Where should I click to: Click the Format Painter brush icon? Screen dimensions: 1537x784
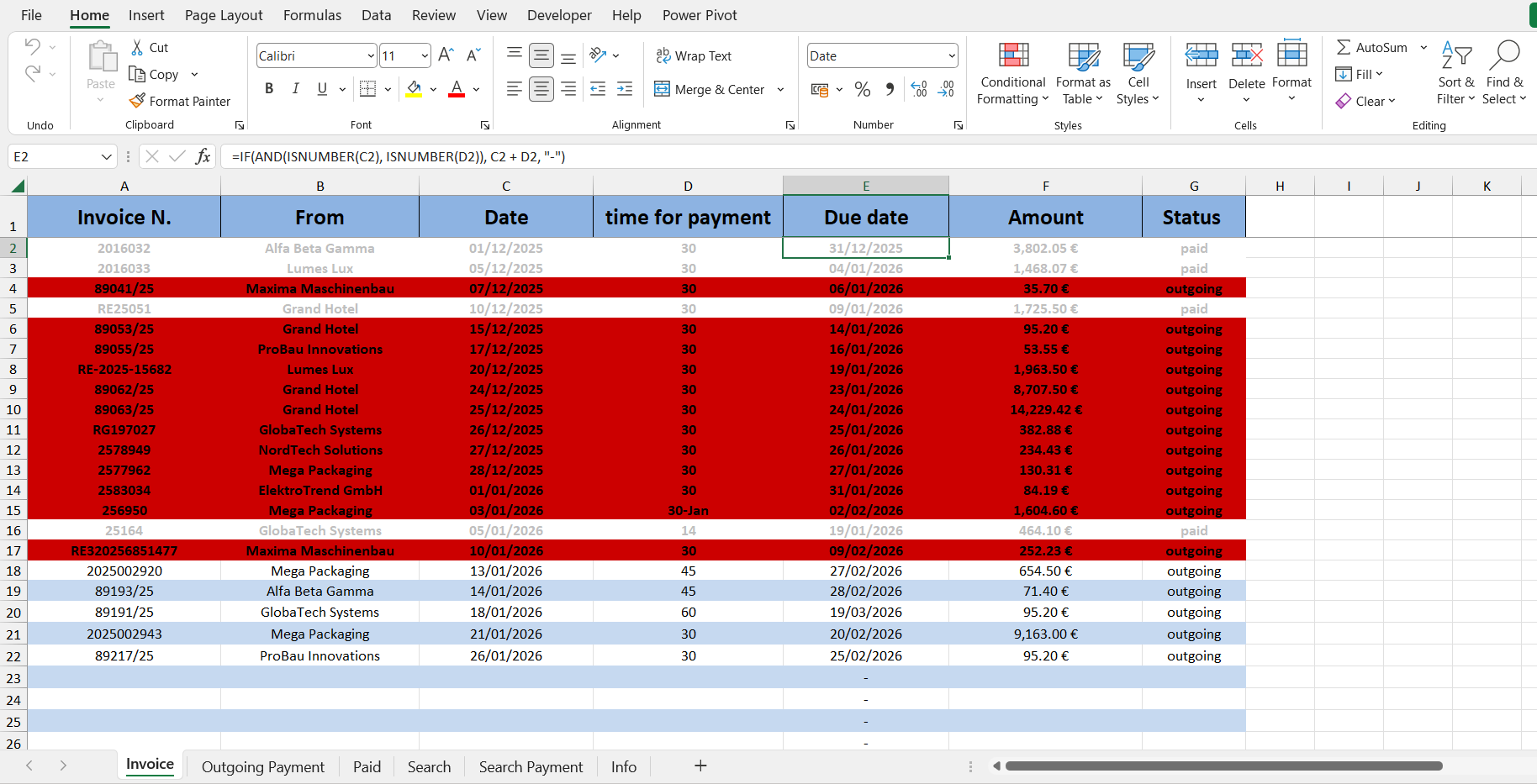137,101
